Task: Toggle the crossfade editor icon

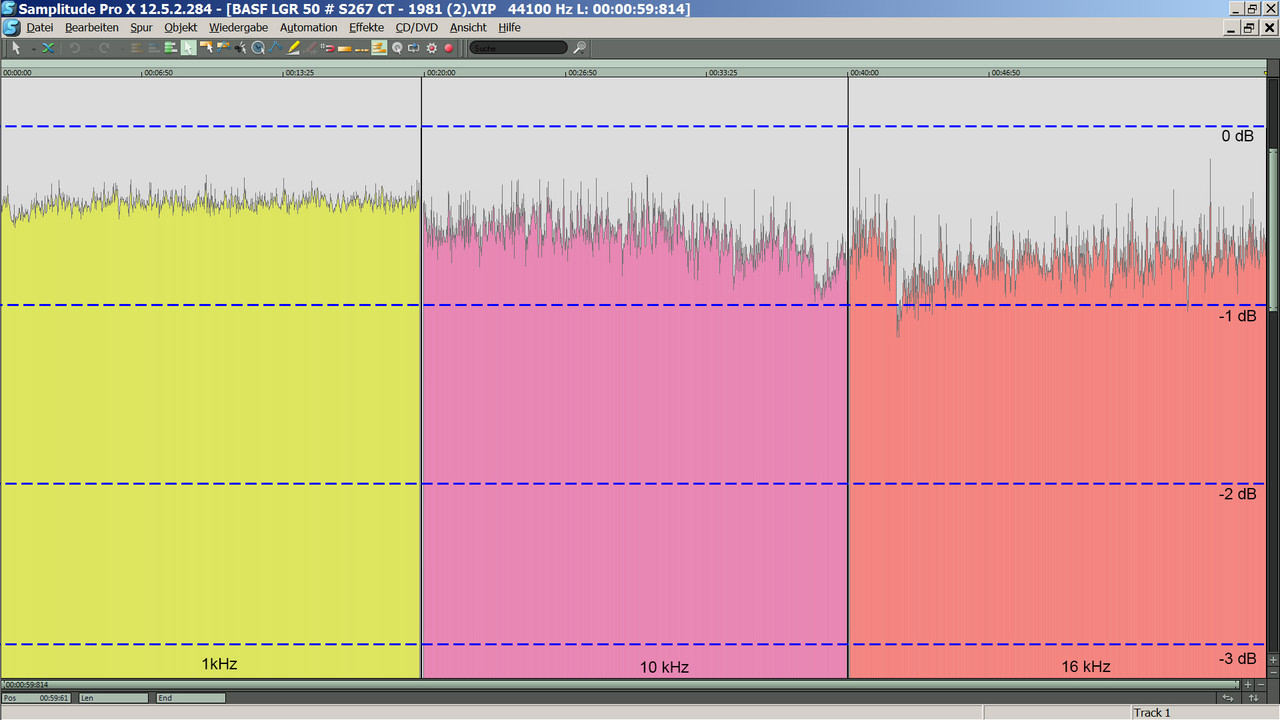Action: [x=46, y=47]
